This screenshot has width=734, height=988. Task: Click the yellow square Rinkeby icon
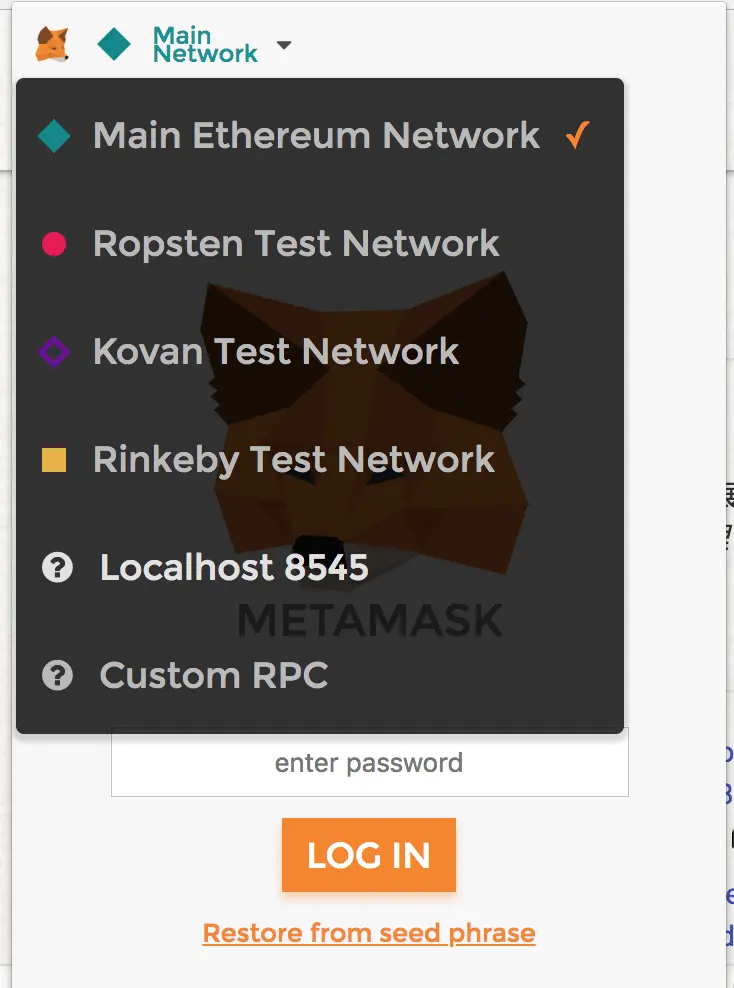(54, 460)
